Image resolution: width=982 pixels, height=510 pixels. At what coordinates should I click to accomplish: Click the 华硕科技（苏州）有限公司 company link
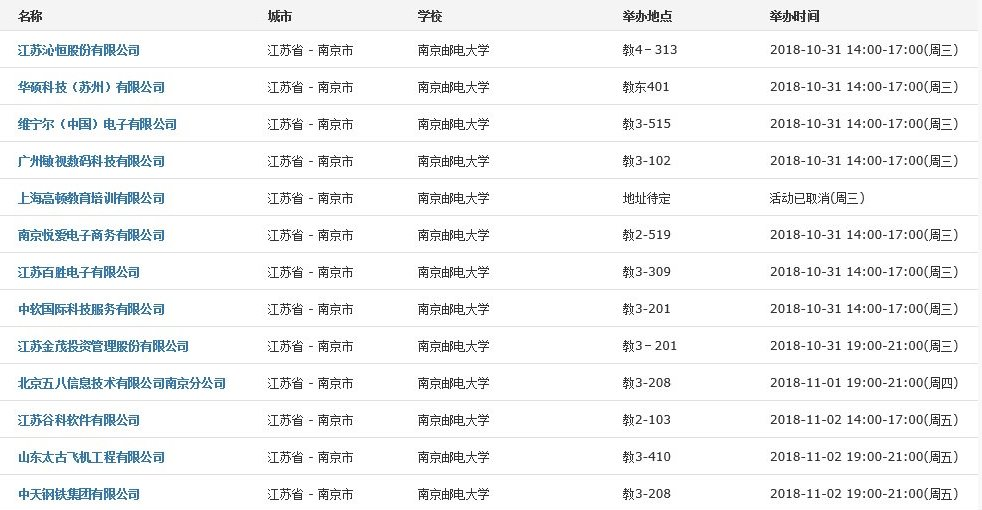91,87
